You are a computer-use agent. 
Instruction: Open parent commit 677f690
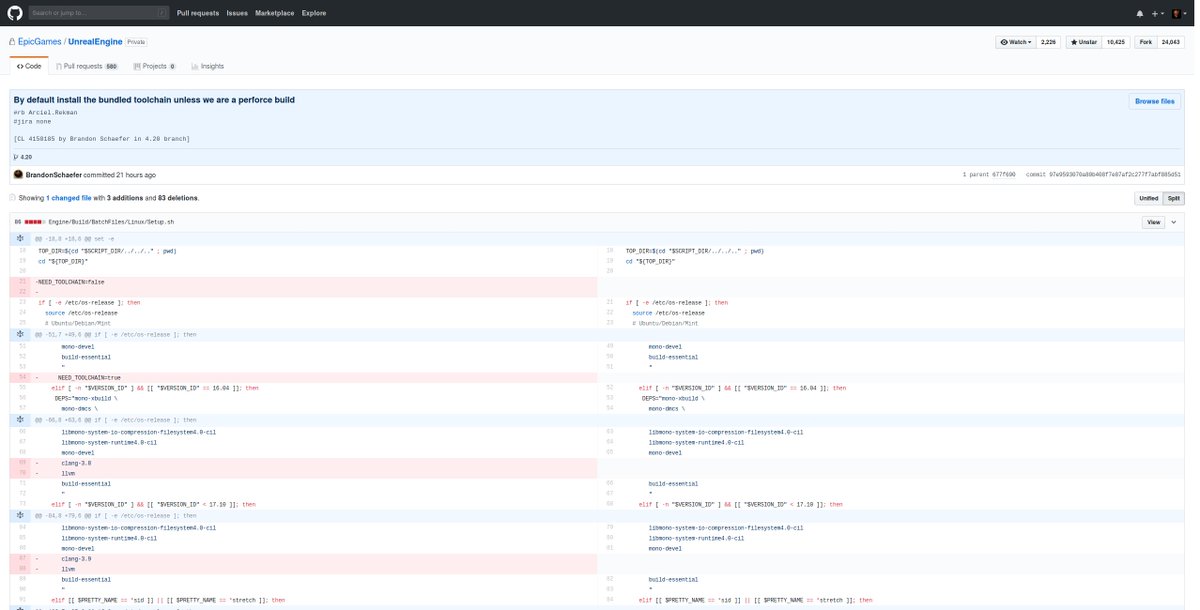tap(1003, 175)
